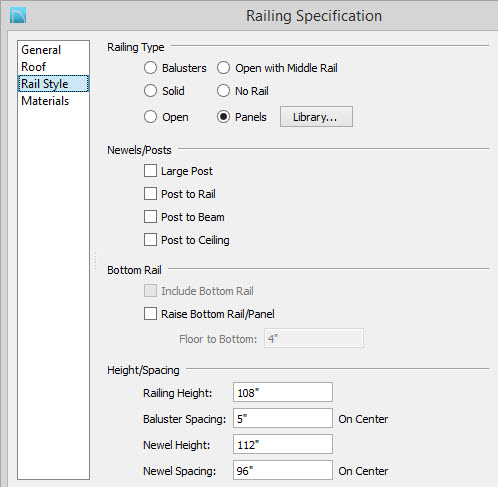Check the Post to Rail option
Viewport: 498px width, 487px height.
coord(150,194)
